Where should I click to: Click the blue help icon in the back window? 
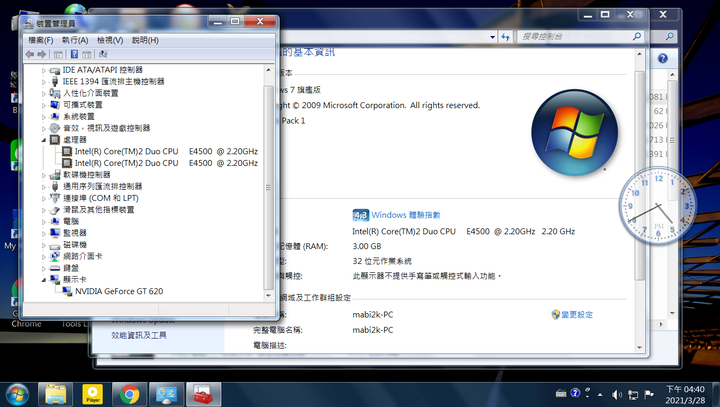(662, 58)
